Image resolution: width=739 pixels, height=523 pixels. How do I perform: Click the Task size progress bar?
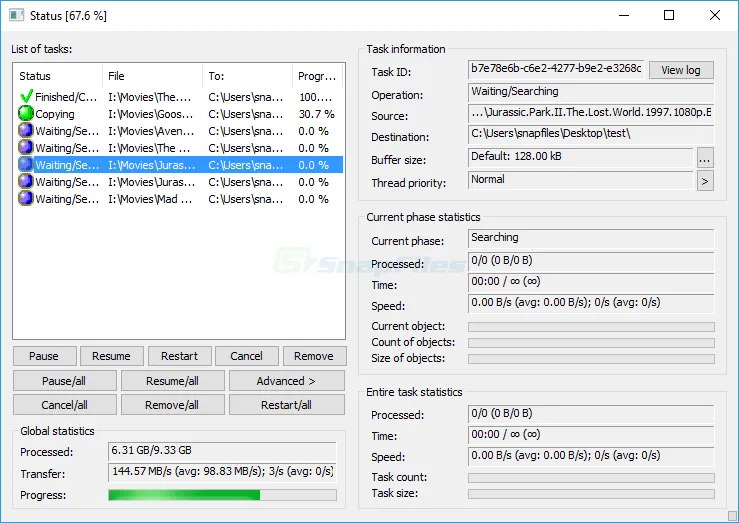[x=591, y=494]
